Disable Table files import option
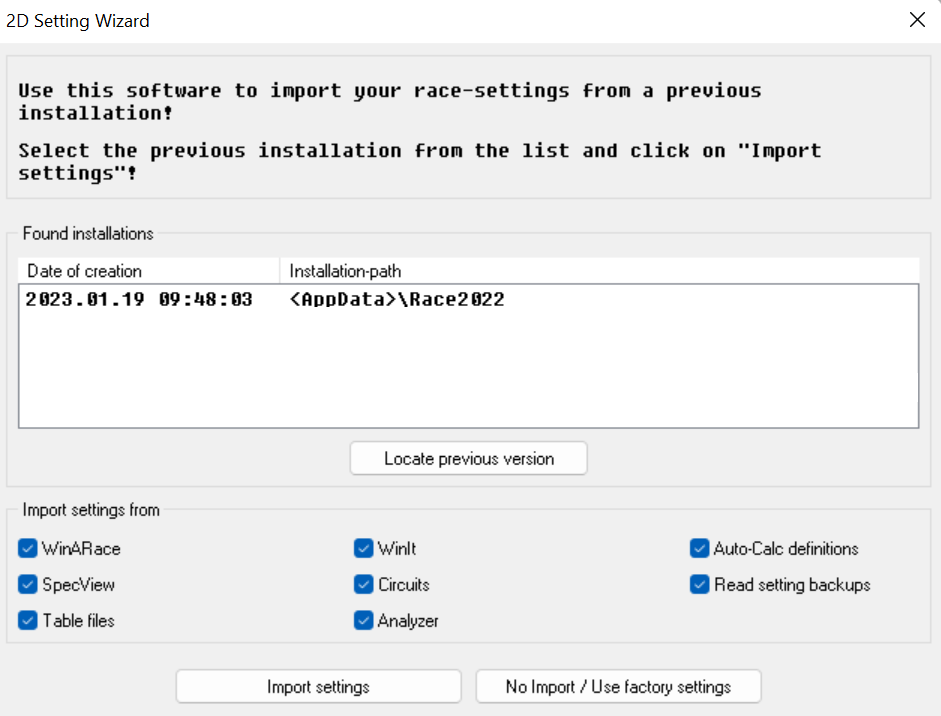 [28, 621]
